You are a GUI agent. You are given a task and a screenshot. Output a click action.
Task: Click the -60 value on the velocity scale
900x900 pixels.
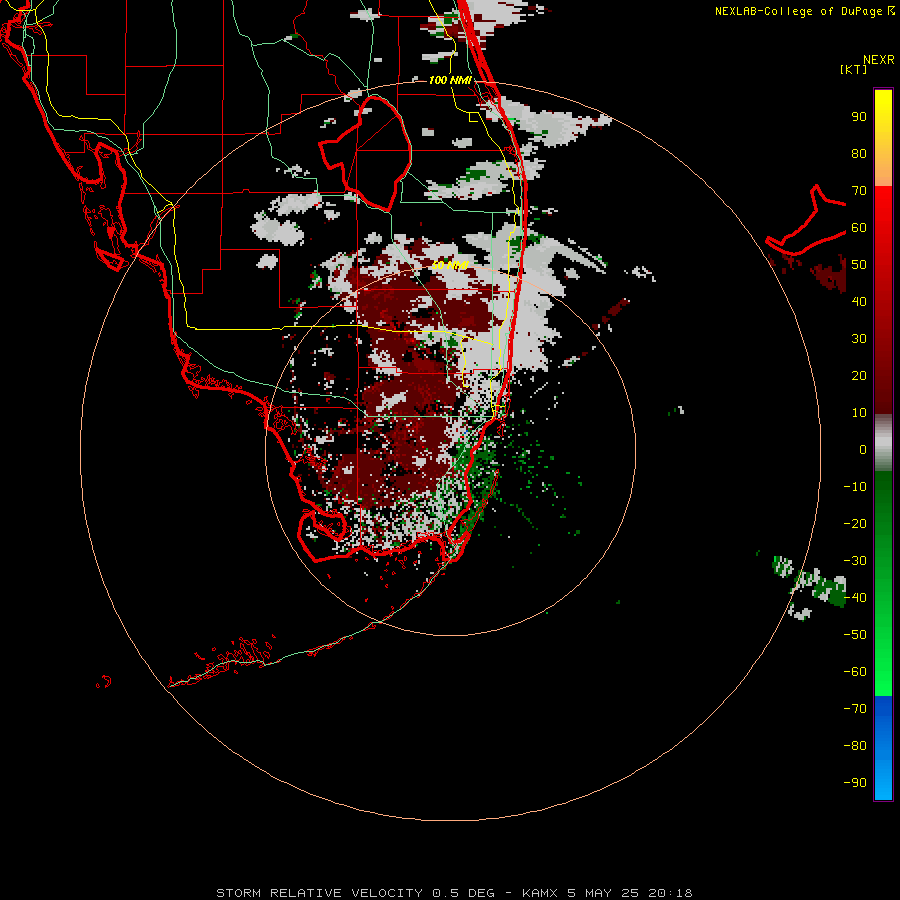click(855, 672)
